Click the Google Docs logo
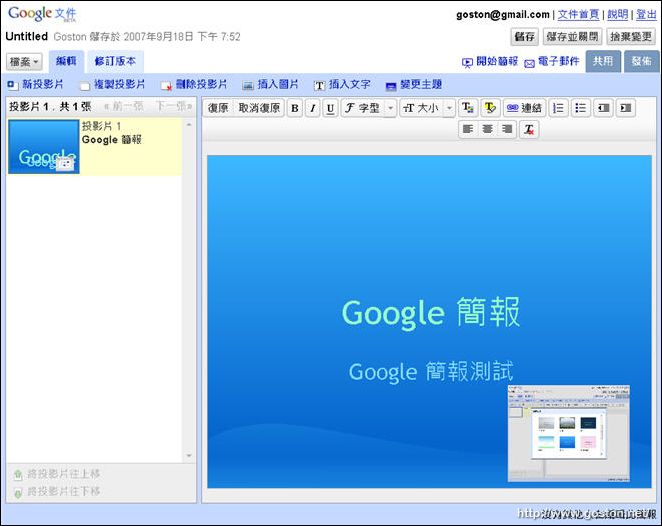The image size is (662, 526). [42, 14]
